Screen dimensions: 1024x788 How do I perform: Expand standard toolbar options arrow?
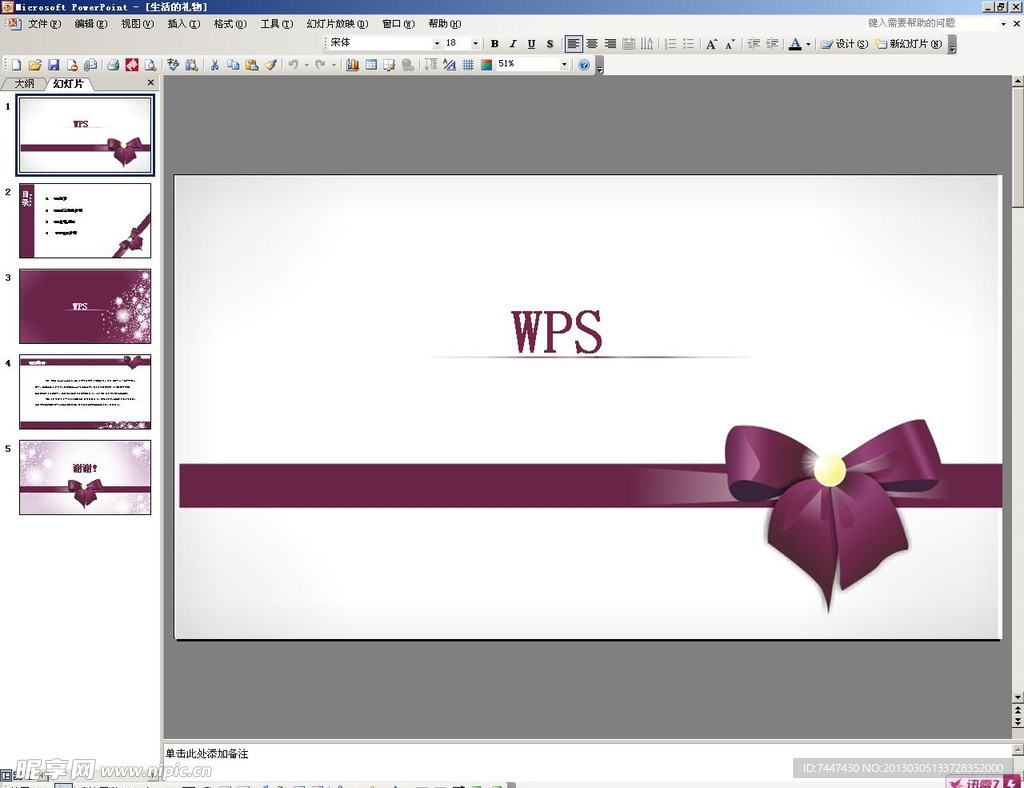point(600,66)
